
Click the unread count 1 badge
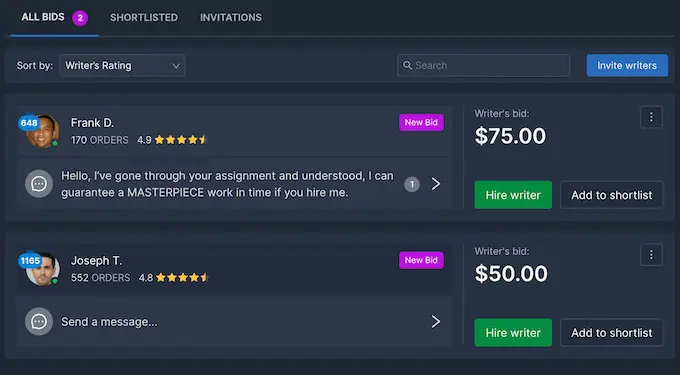click(412, 184)
